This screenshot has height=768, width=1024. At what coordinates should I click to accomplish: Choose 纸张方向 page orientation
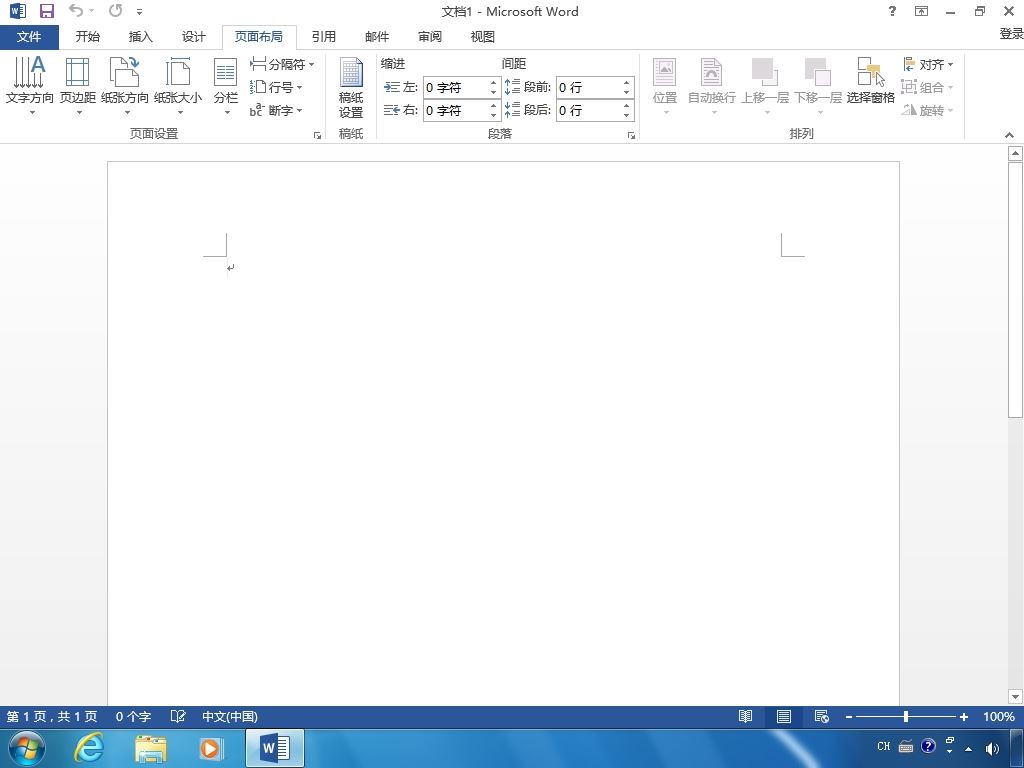(x=125, y=86)
